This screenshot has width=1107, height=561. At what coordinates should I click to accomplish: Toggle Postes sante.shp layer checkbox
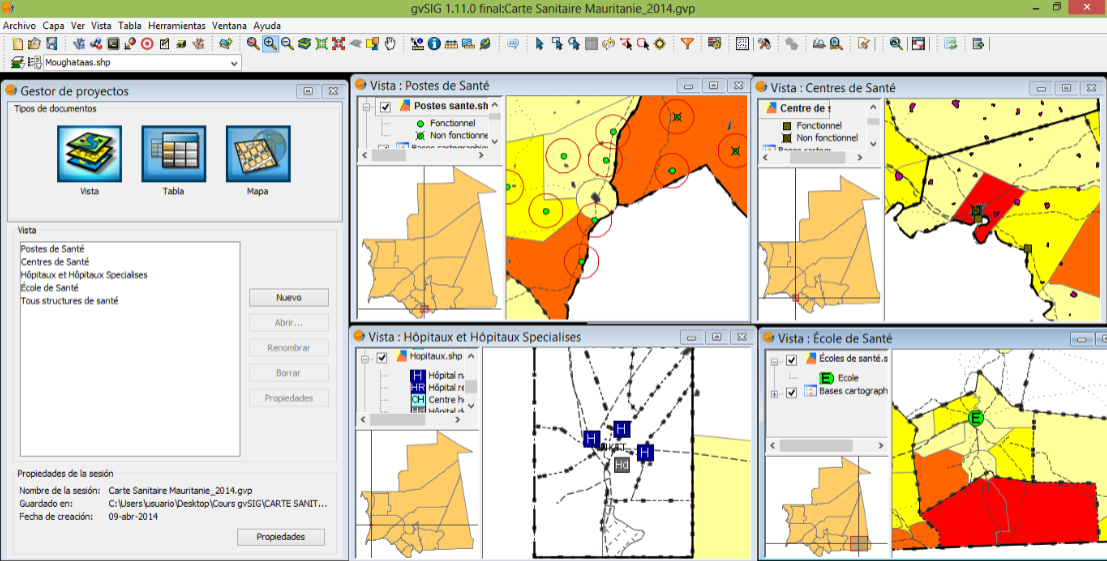tap(385, 107)
